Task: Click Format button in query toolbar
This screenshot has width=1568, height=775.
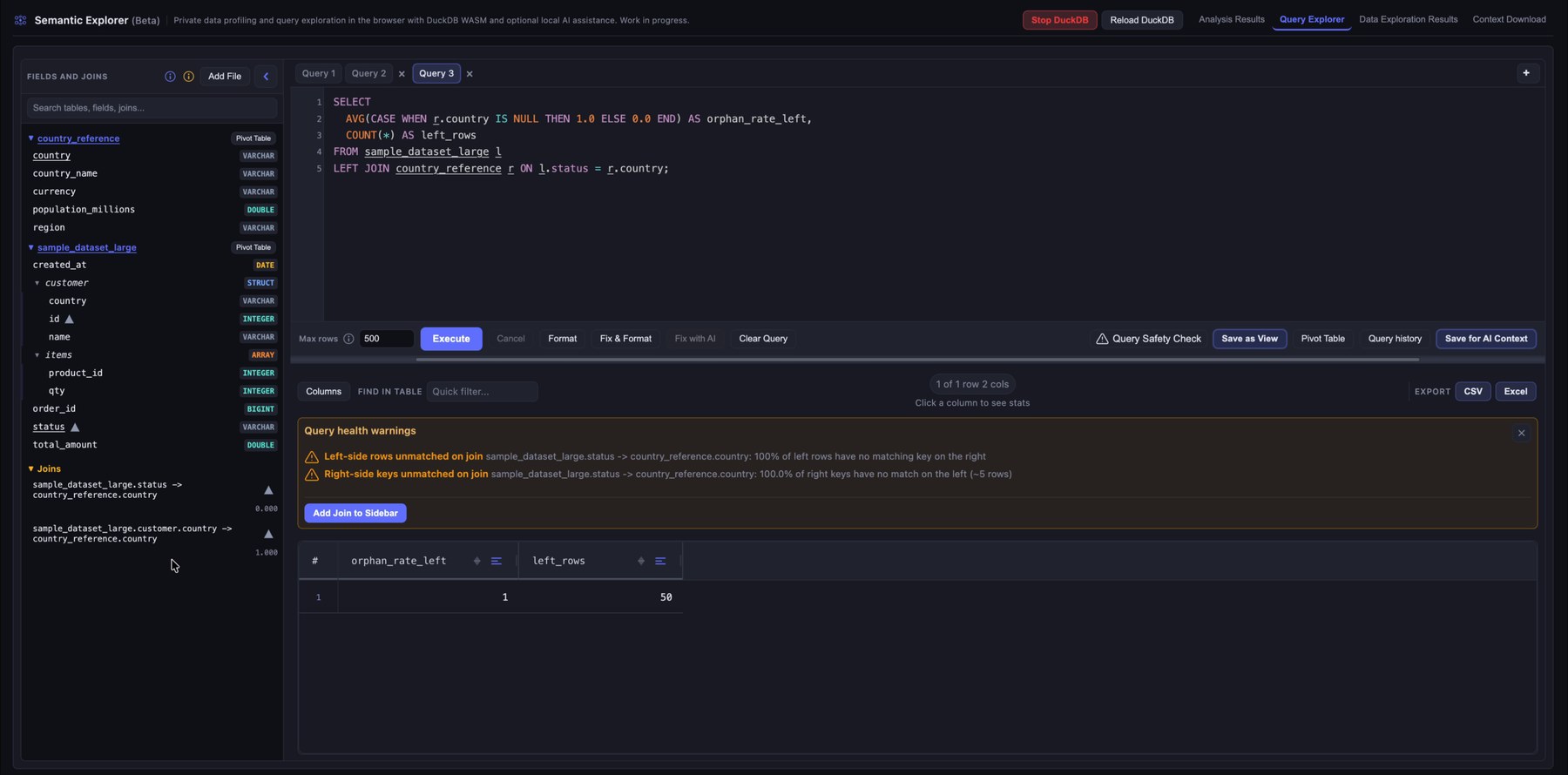Action: tap(562, 339)
